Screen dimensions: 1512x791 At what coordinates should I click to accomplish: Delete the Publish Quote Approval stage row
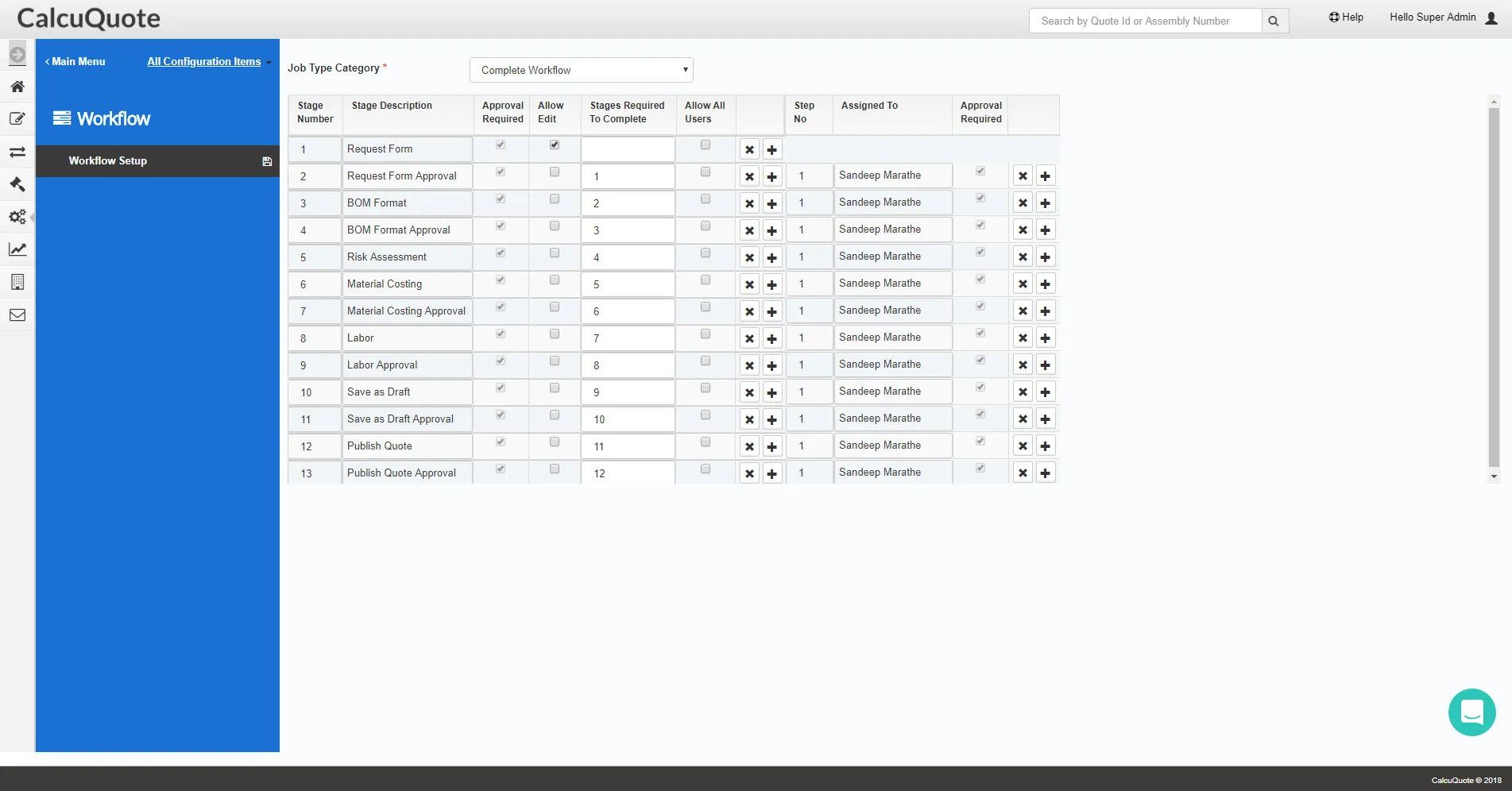[749, 473]
